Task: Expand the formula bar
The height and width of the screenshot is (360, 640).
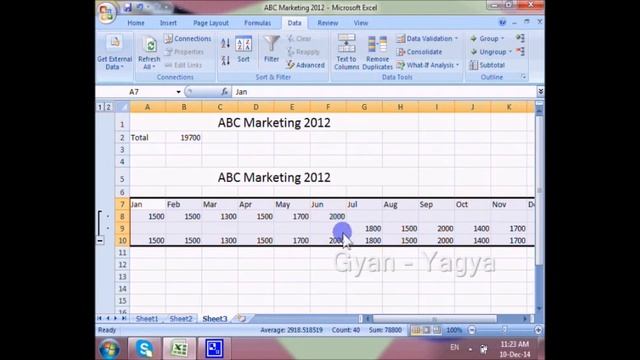Action: point(540,92)
